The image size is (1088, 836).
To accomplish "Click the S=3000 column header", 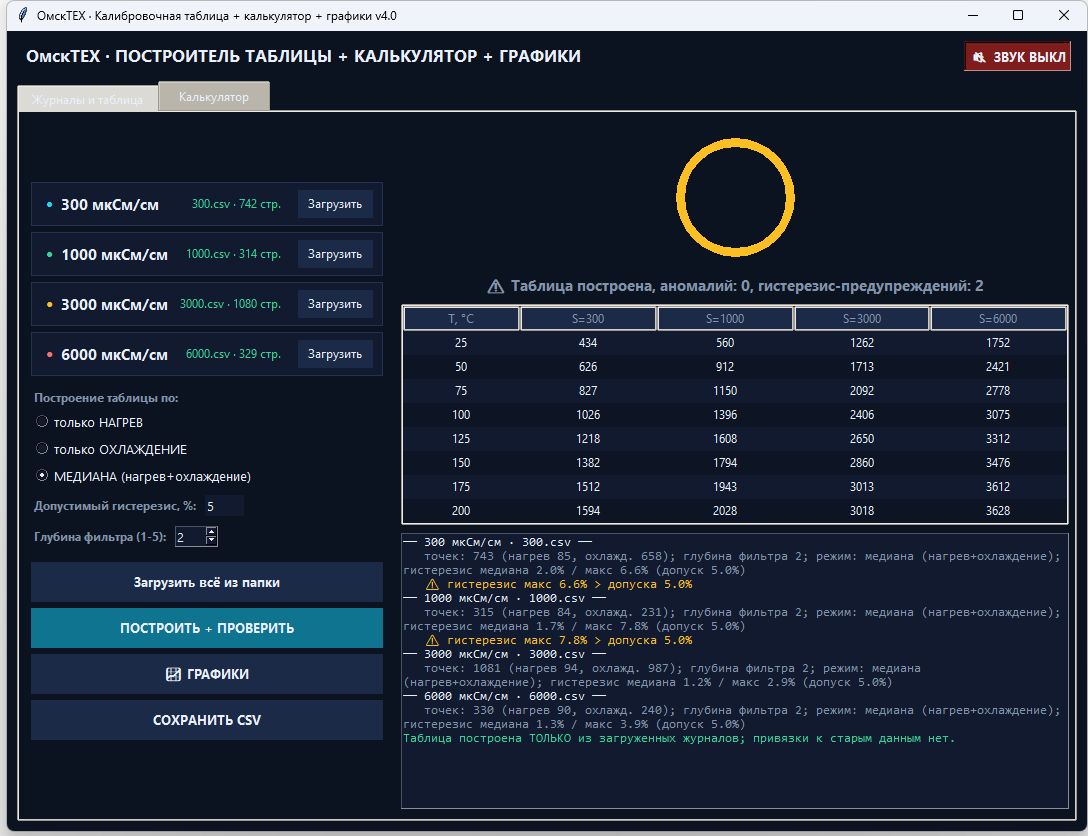I will (x=862, y=318).
